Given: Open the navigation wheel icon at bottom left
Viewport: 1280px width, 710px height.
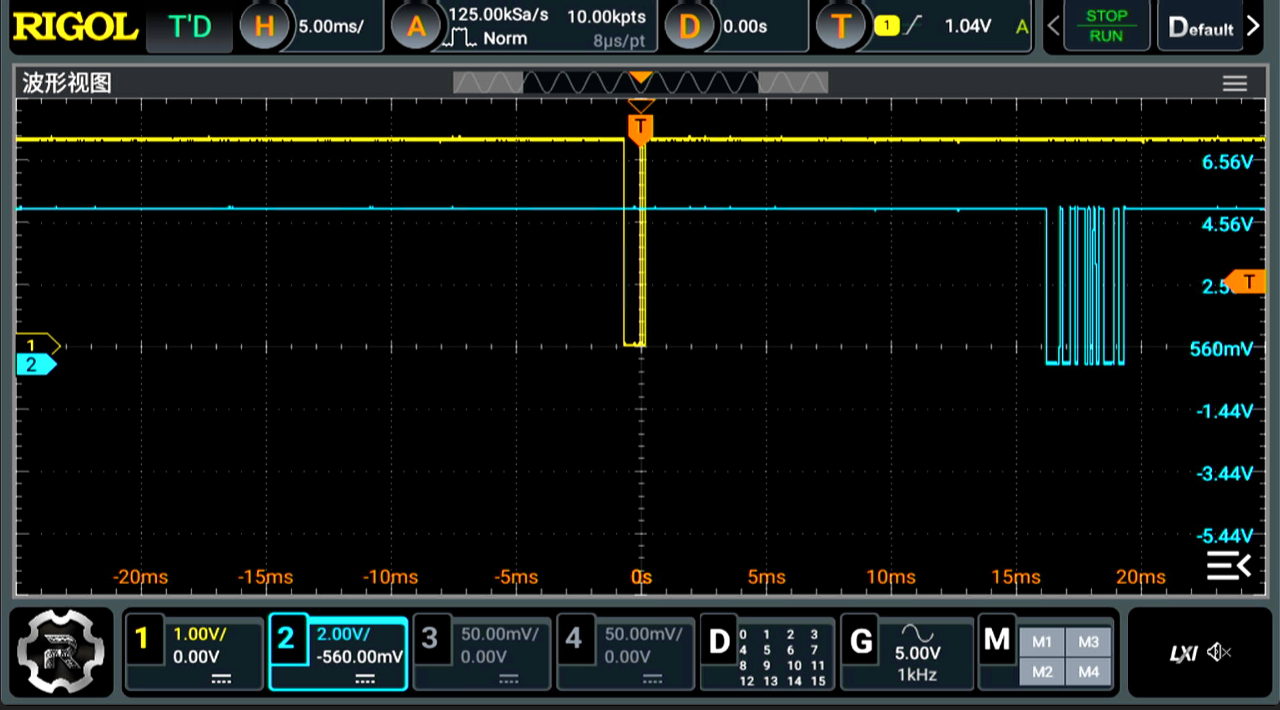Looking at the screenshot, I should point(62,651).
